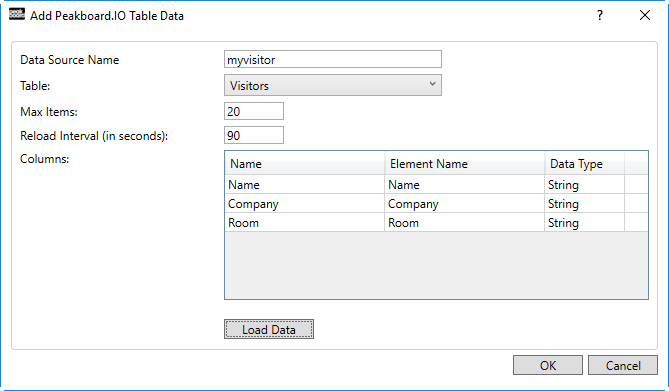Click the dialog title 'Add Peakboard.IO Table Data'

point(107,16)
